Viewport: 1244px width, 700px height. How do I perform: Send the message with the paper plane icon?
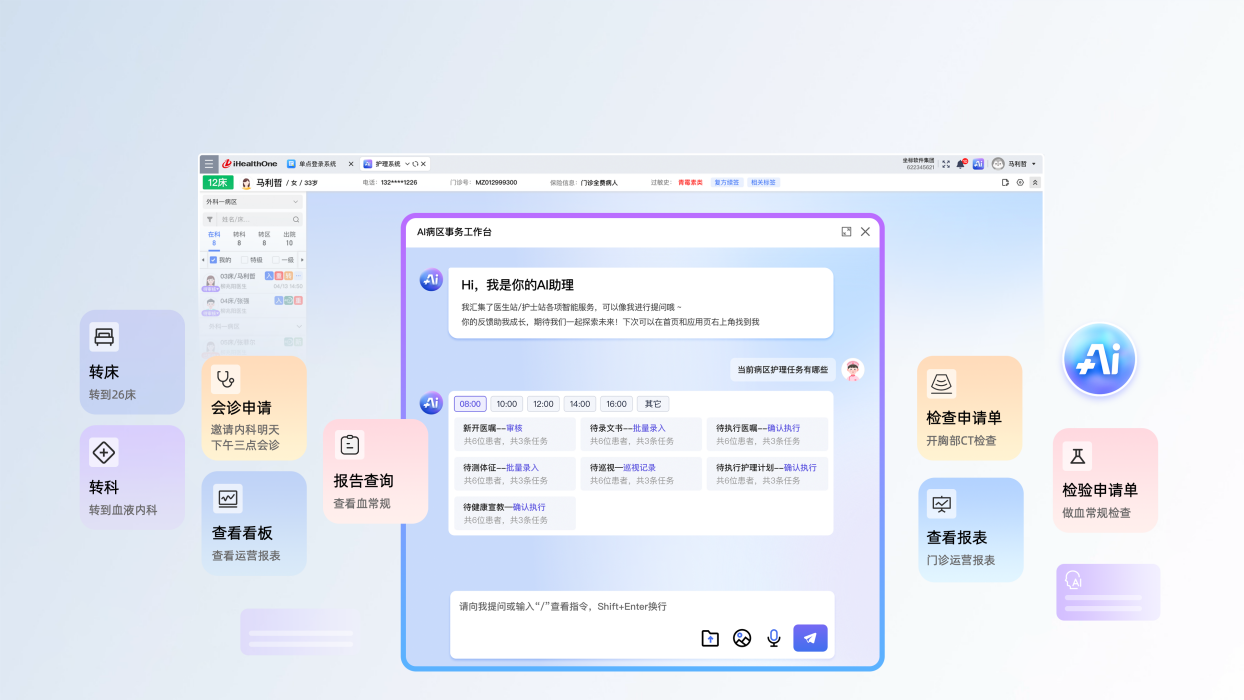(x=810, y=637)
